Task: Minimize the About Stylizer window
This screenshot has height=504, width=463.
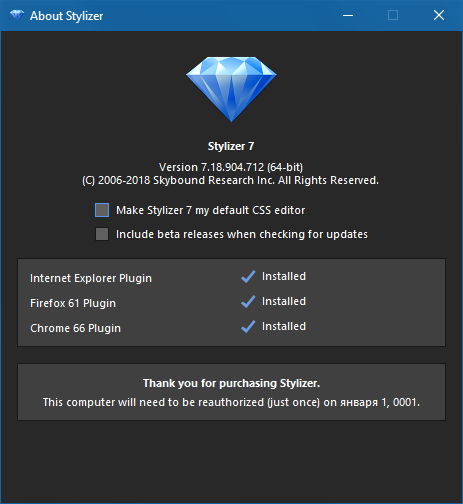Action: (x=348, y=15)
